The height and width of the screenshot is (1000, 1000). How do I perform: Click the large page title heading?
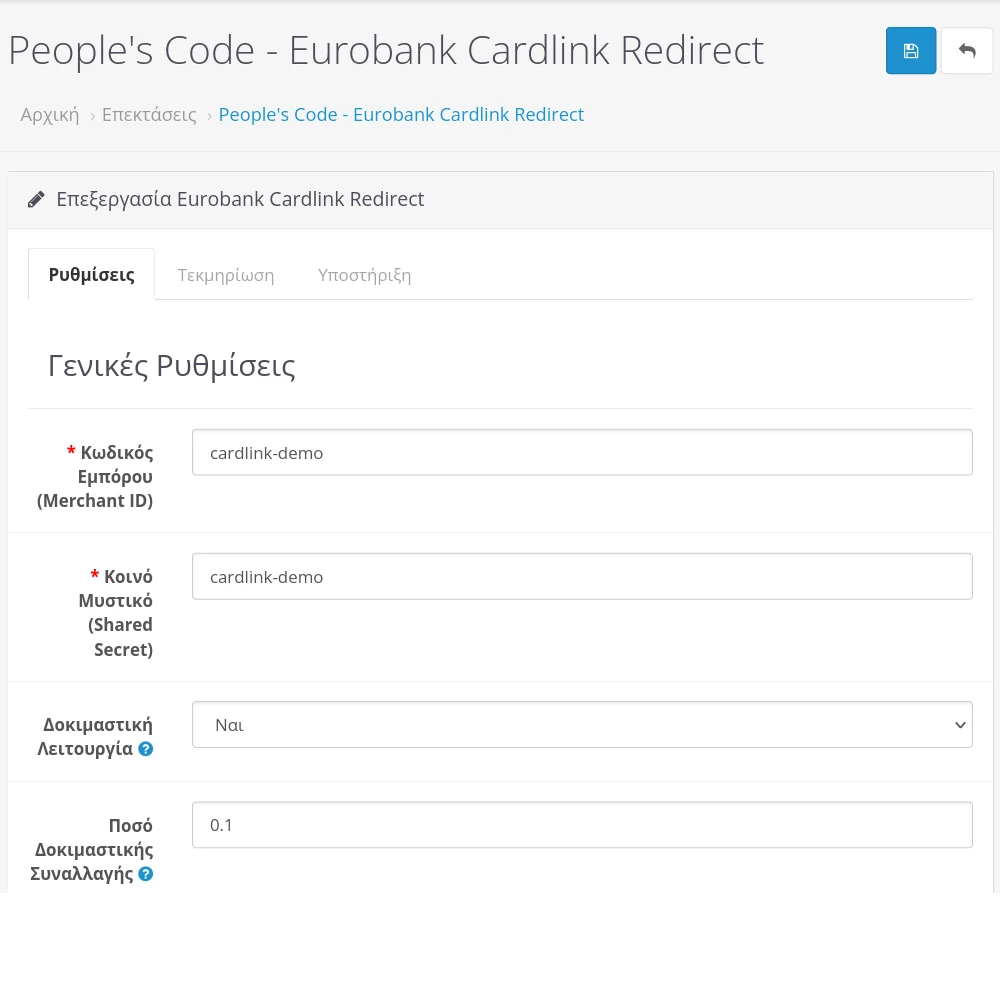(386, 51)
